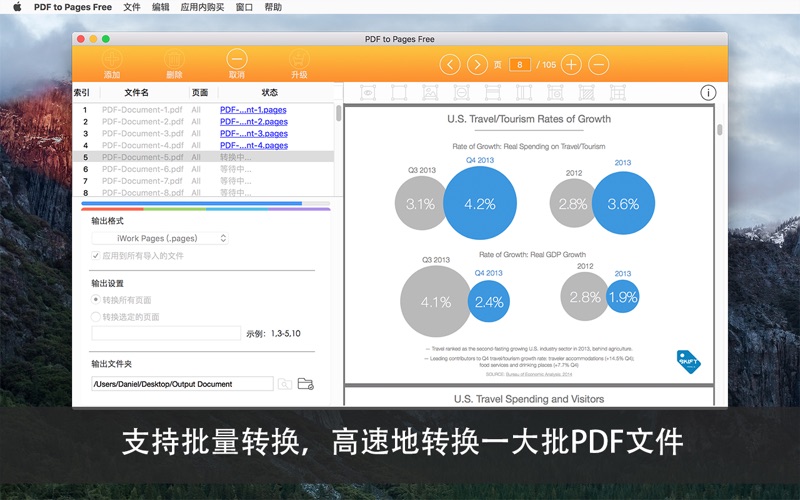Click the U.S. Travel/Tourism Rates of Growth page

click(529, 244)
